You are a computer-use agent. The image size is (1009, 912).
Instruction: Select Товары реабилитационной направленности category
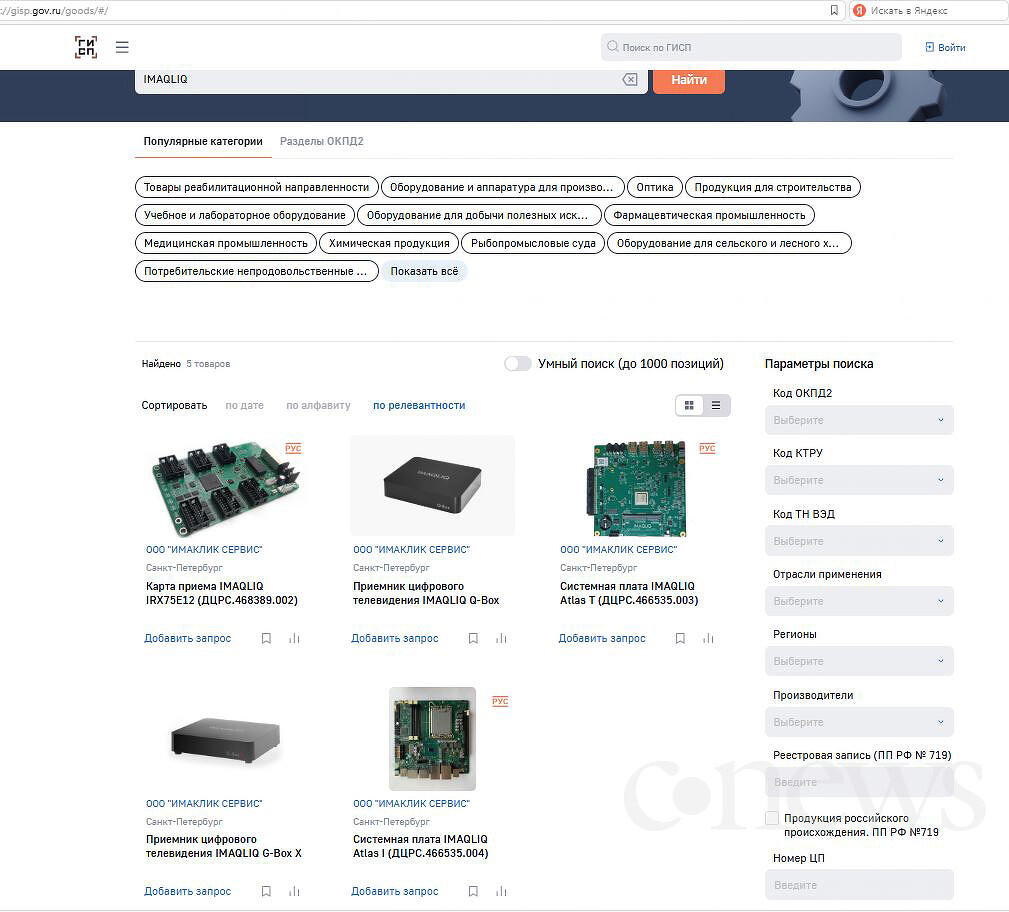[x=256, y=187]
